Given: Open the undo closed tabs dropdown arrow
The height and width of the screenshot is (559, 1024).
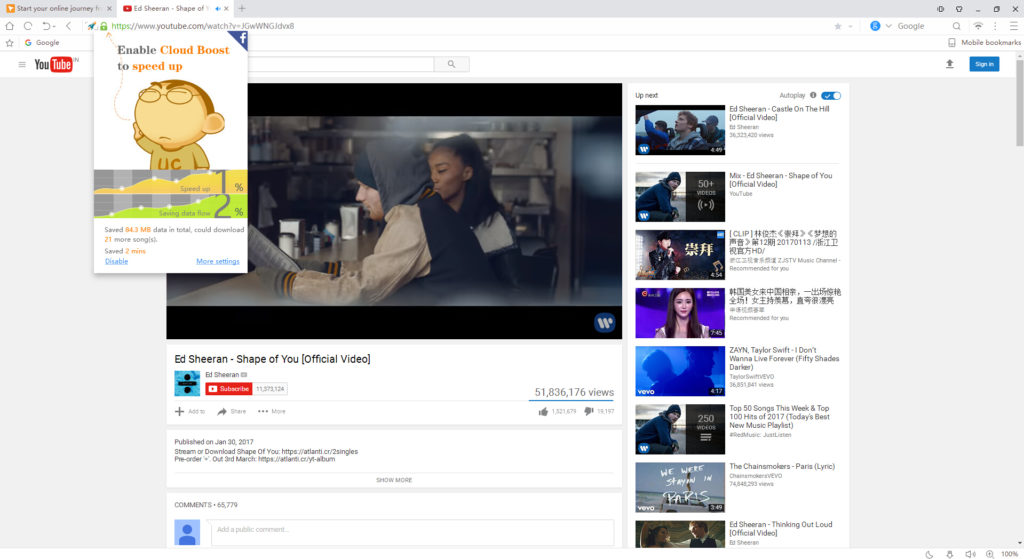Looking at the screenshot, I should (x=54, y=27).
